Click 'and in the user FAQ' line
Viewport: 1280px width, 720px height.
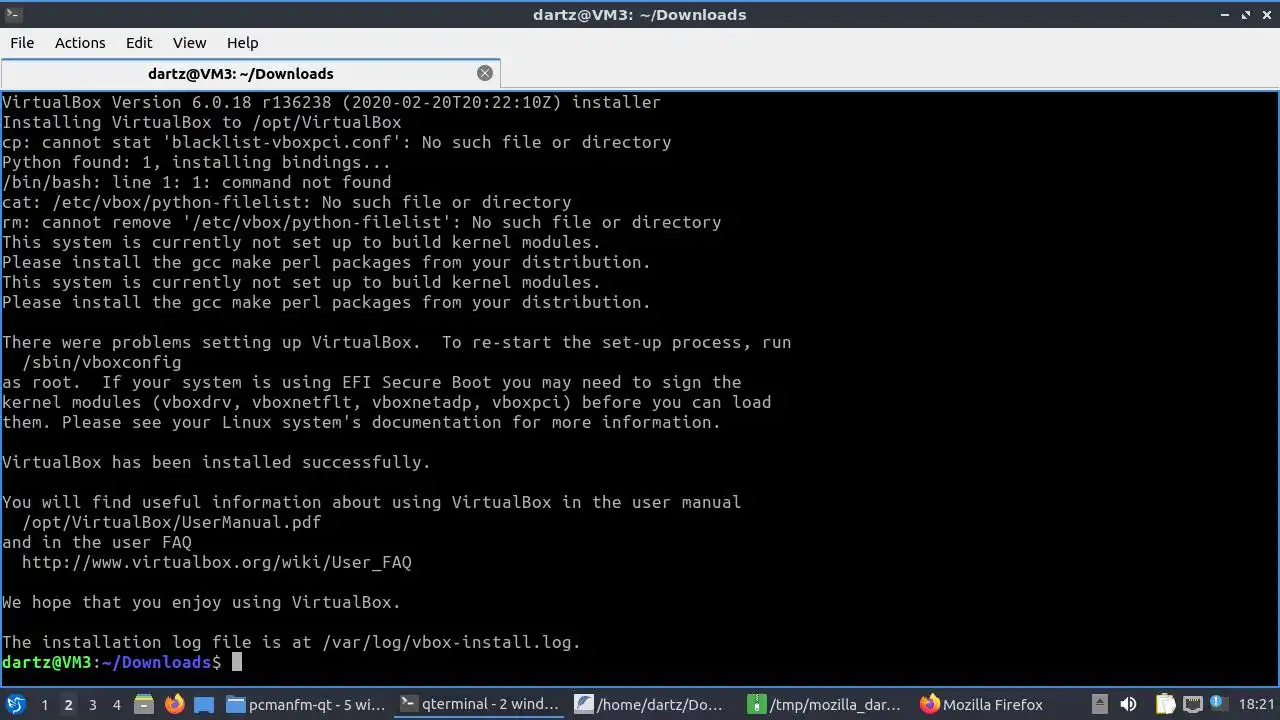[x=96, y=542]
